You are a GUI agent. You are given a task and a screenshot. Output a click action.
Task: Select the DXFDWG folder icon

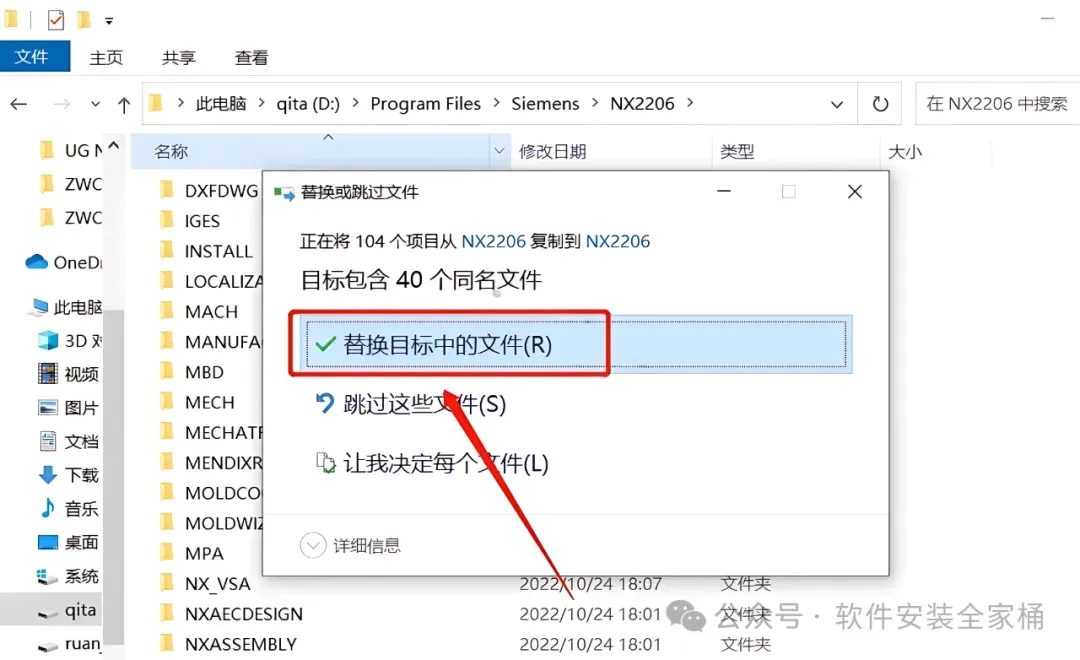click(x=167, y=189)
